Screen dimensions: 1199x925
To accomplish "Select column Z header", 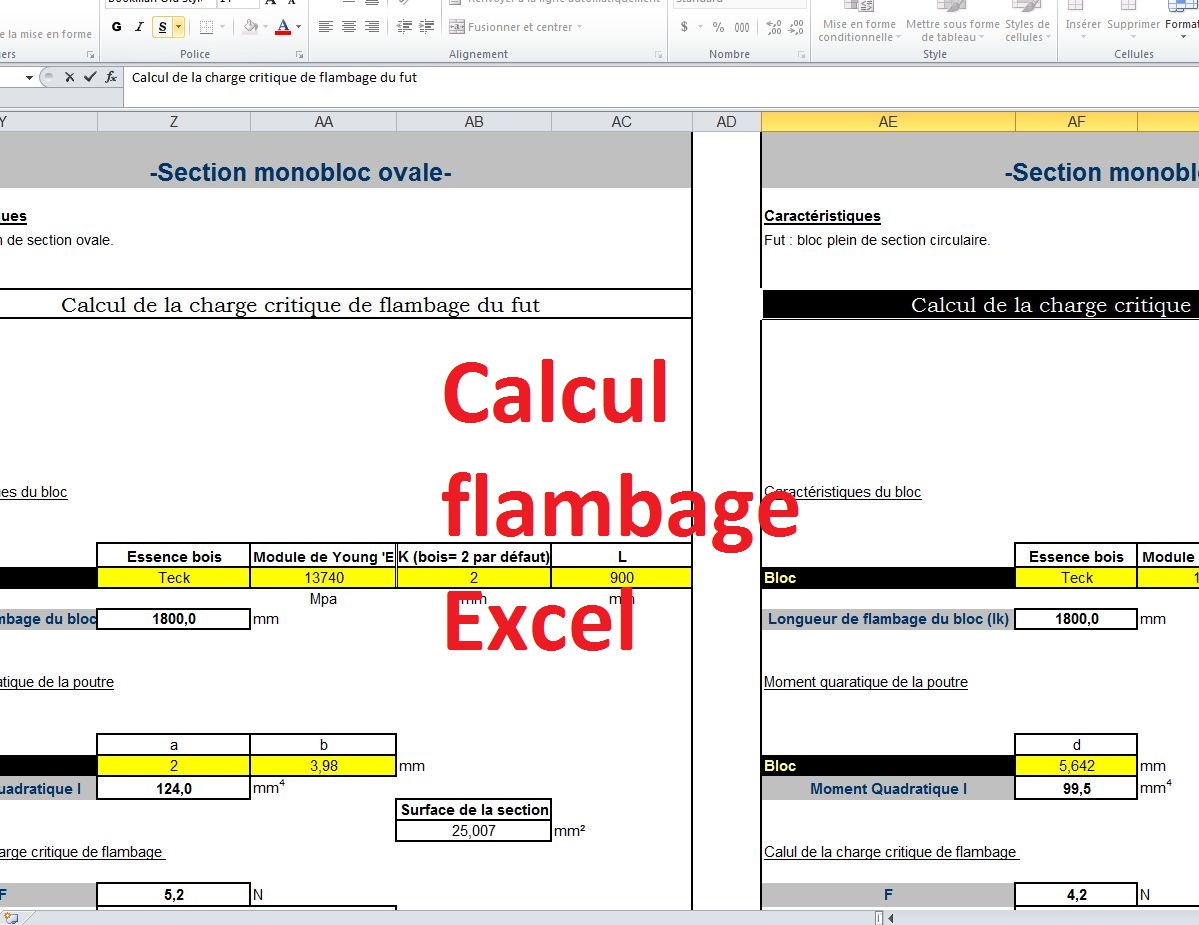I will coord(174,122).
